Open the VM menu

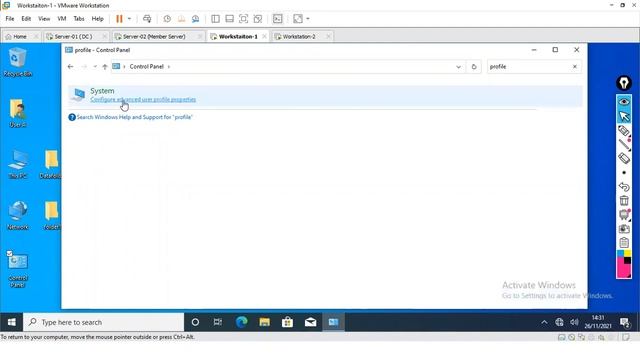pos(62,19)
